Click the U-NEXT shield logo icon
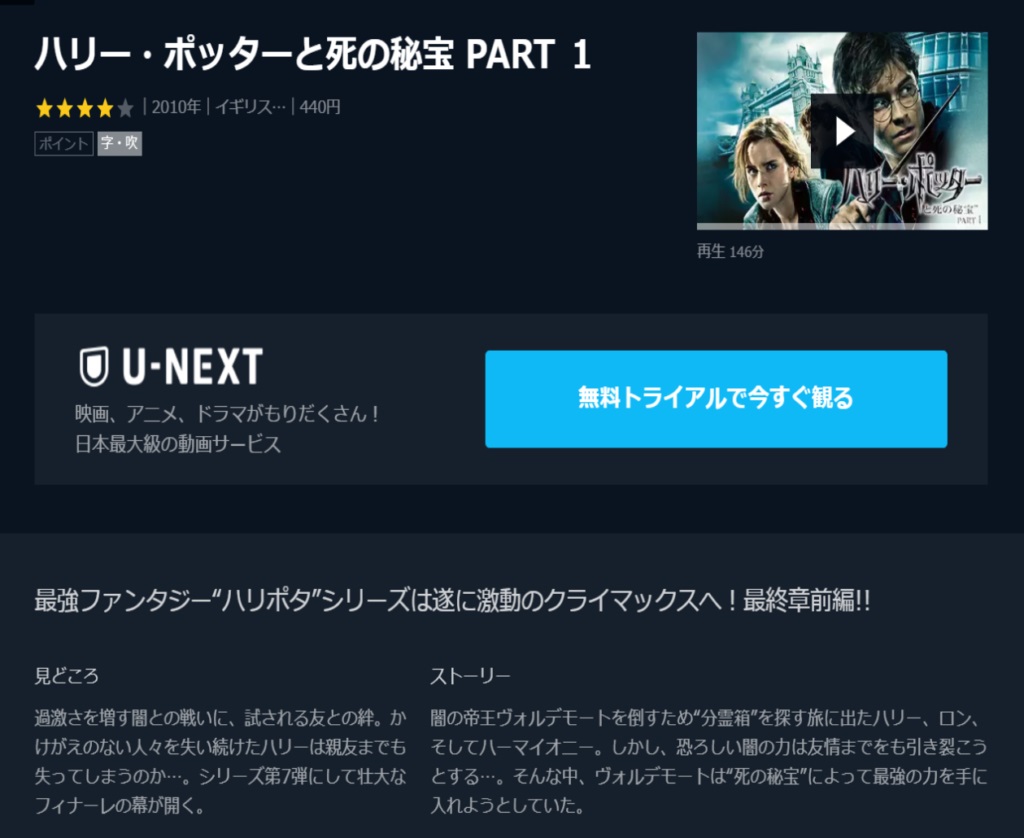 (94, 366)
